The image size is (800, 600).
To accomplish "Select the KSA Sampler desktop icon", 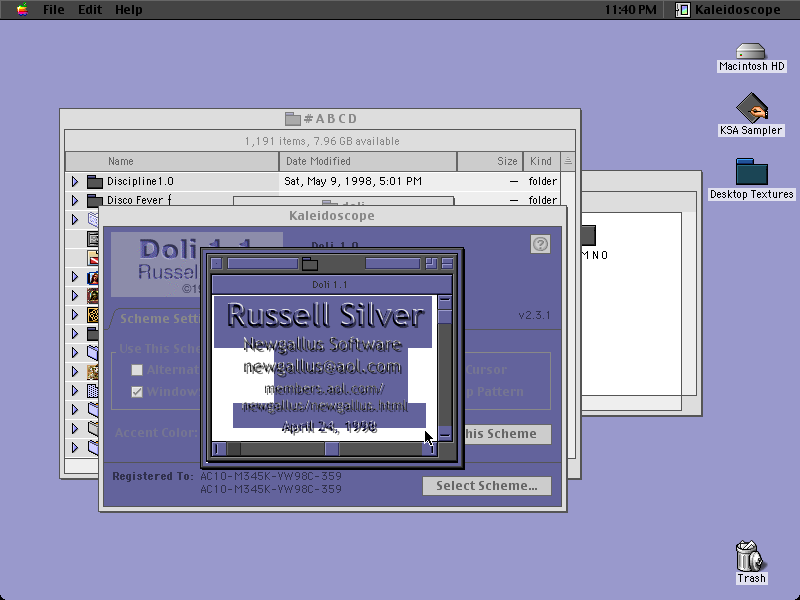I will (752, 107).
